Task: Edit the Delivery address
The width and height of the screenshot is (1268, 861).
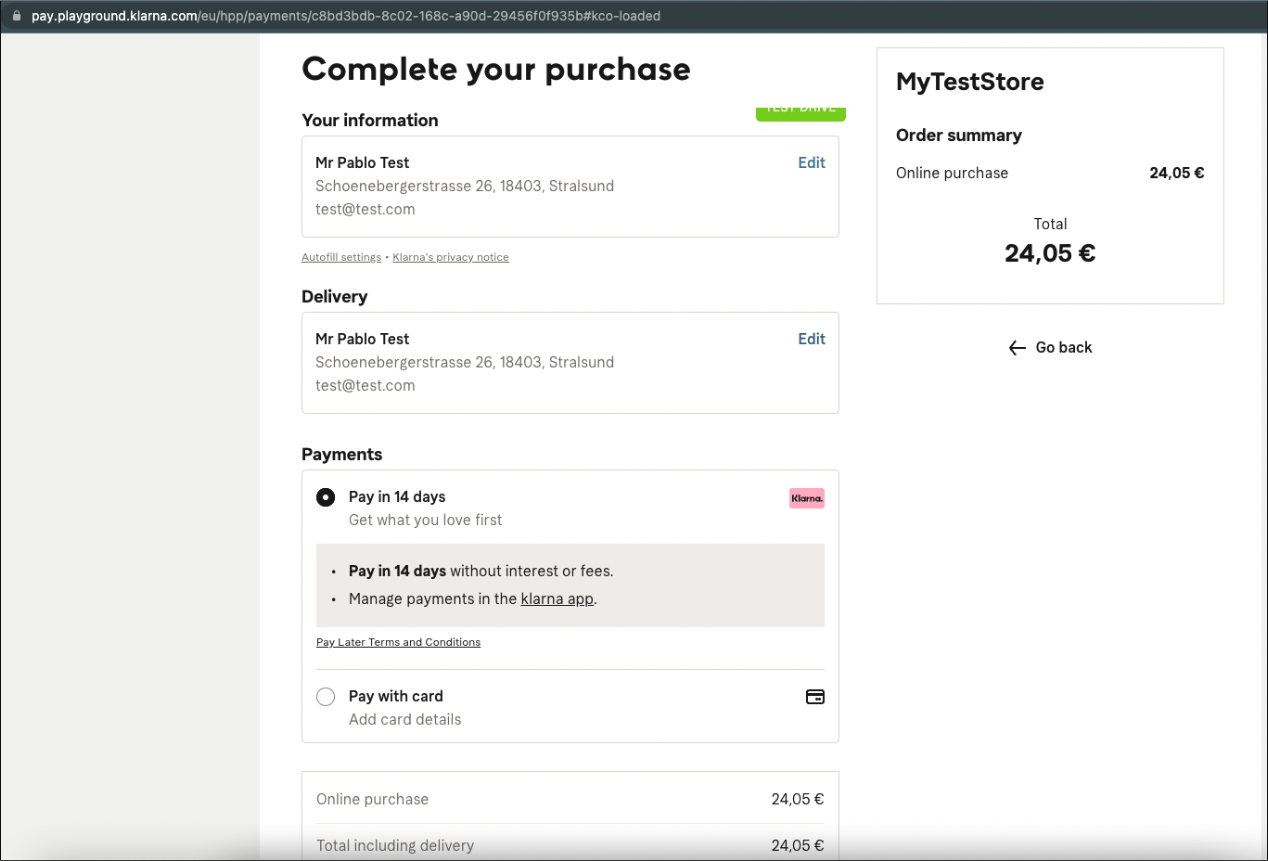Action: click(811, 339)
